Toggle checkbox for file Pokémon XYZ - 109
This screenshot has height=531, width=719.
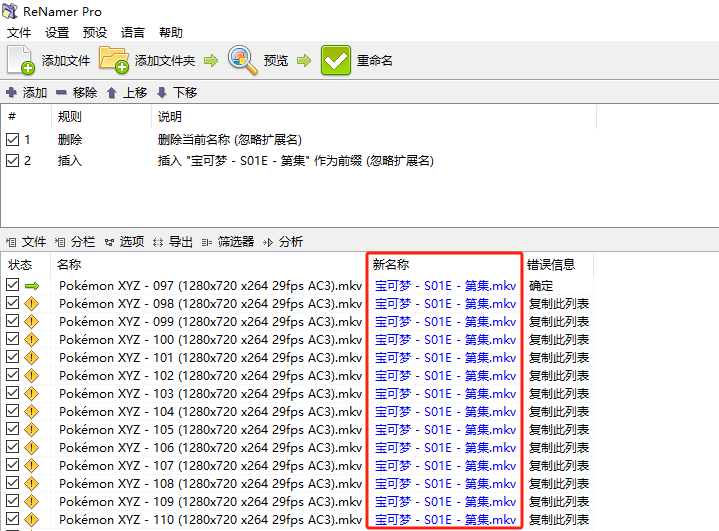[12, 501]
